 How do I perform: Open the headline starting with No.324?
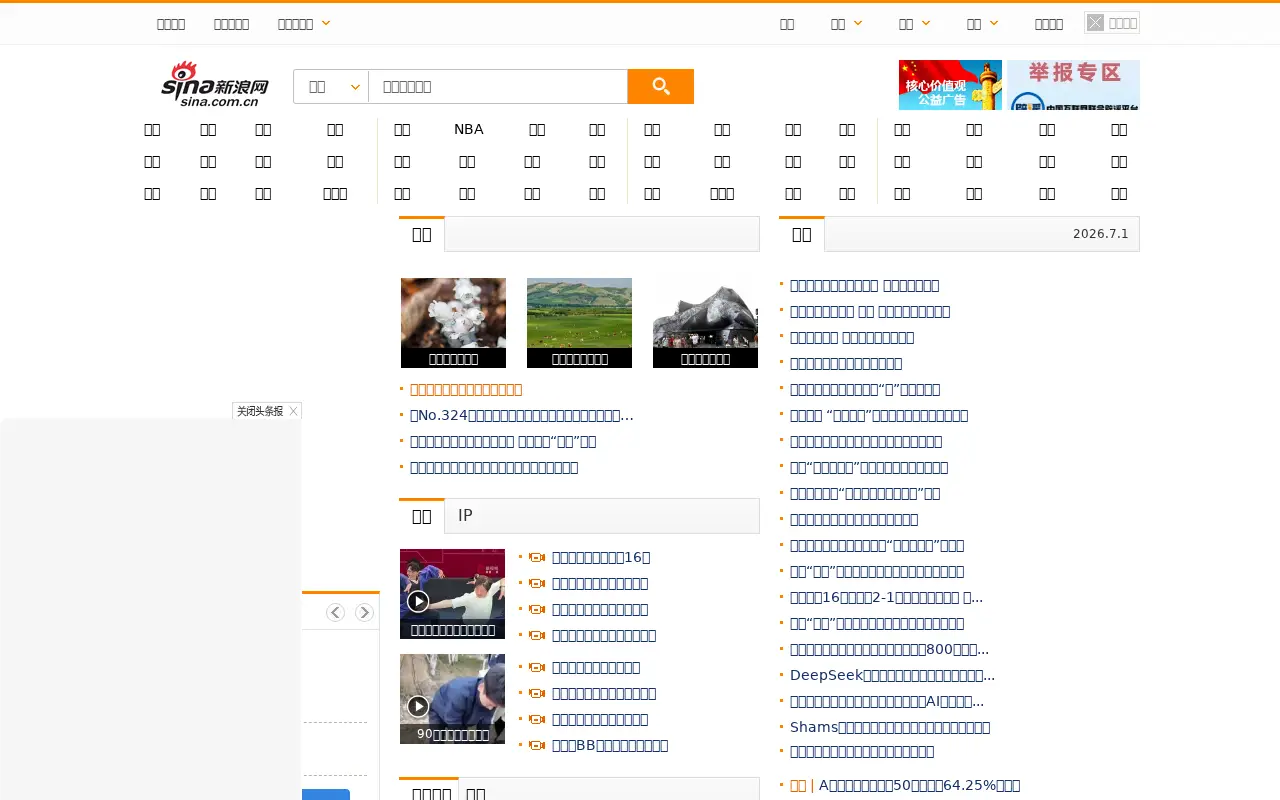click(522, 415)
